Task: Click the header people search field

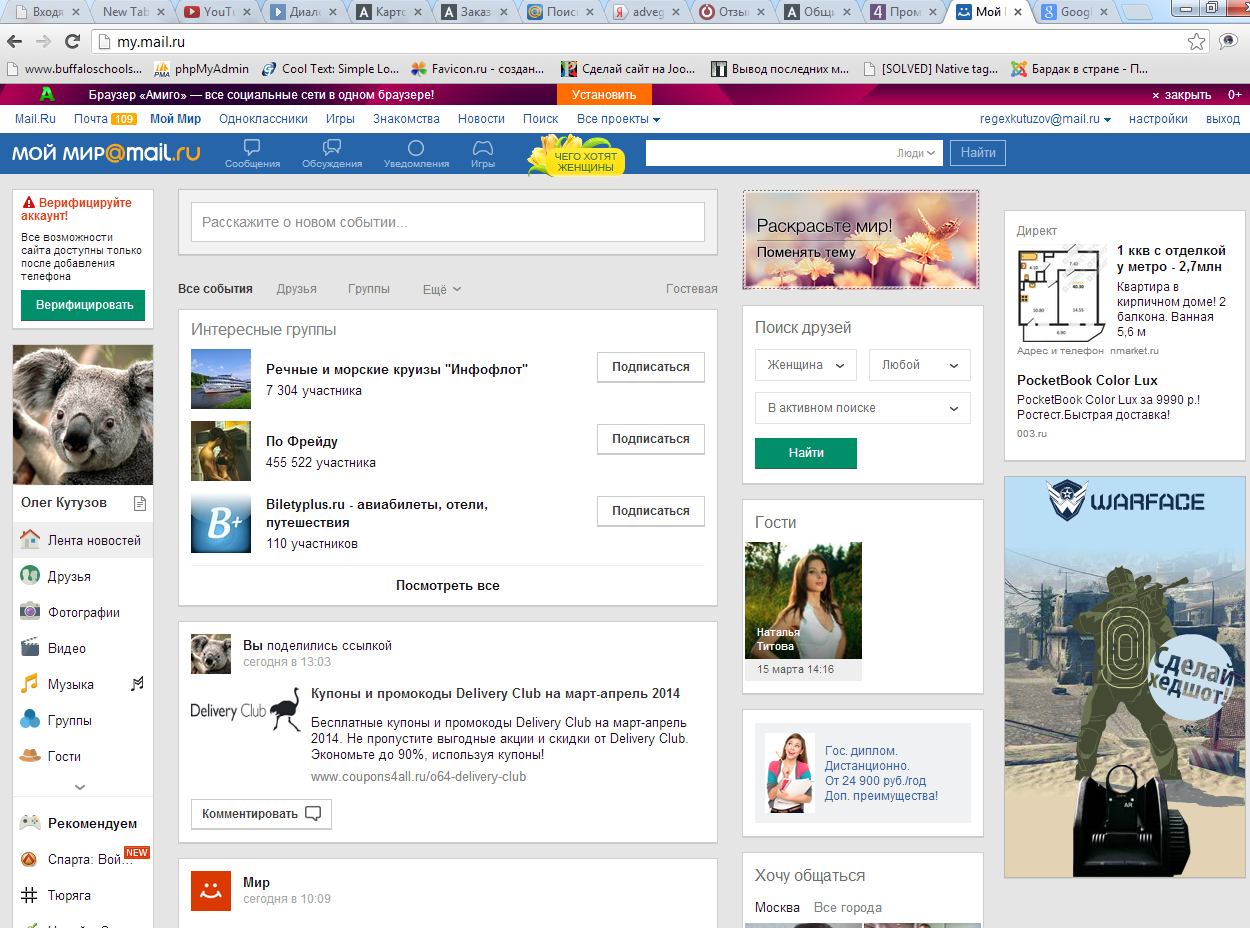Action: [x=770, y=153]
